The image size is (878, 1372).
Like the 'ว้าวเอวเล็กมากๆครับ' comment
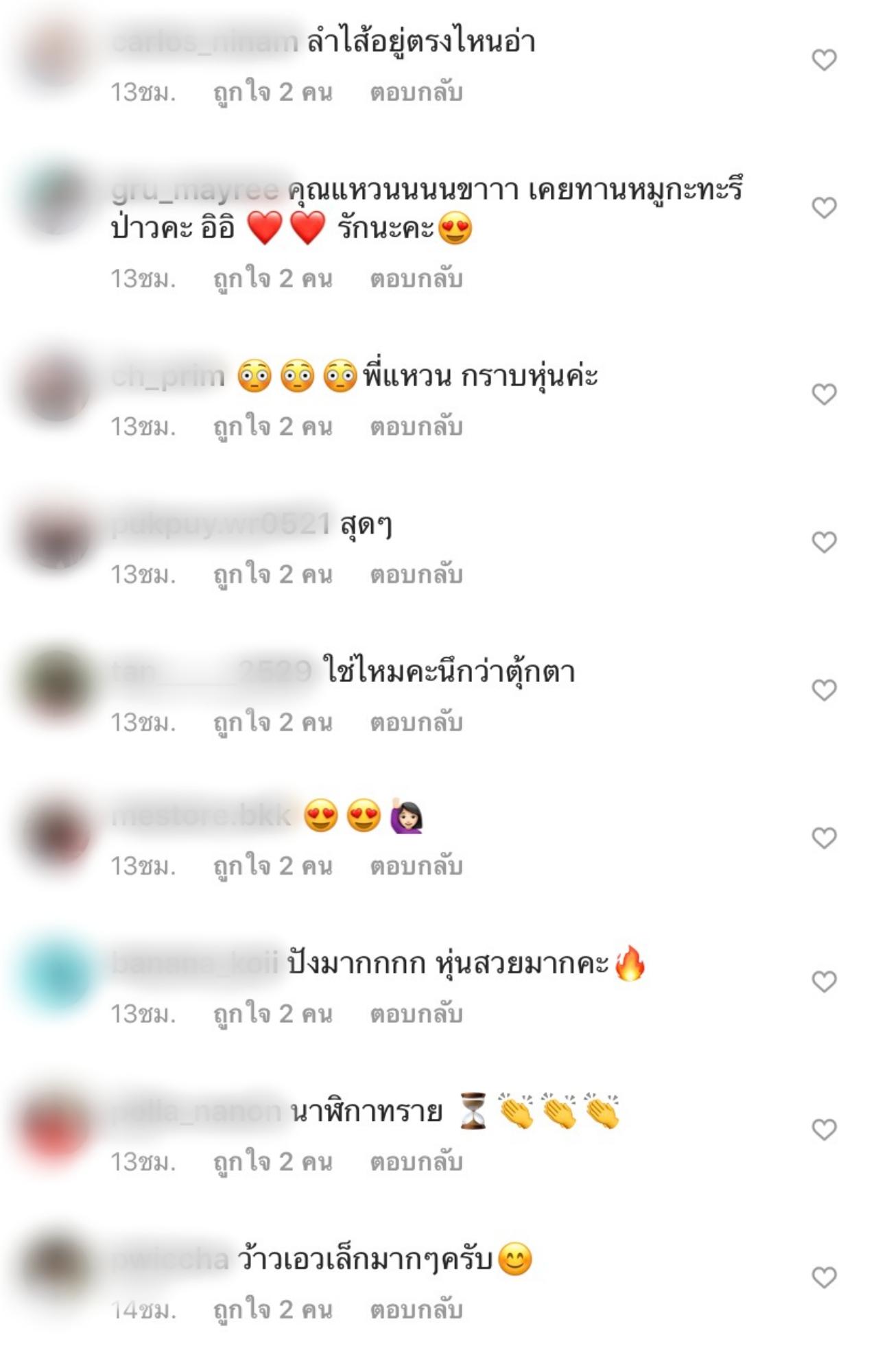tap(824, 1277)
